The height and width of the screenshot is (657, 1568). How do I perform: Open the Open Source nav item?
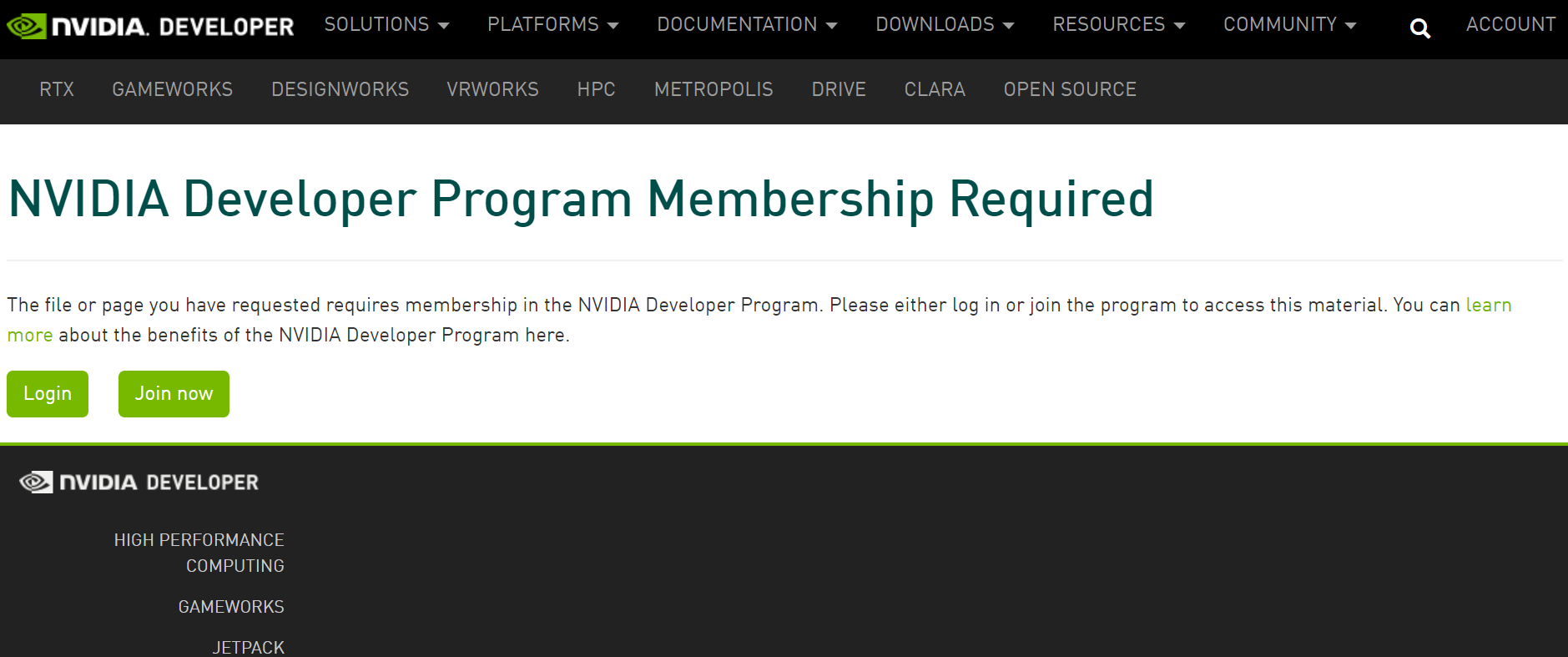[1070, 89]
